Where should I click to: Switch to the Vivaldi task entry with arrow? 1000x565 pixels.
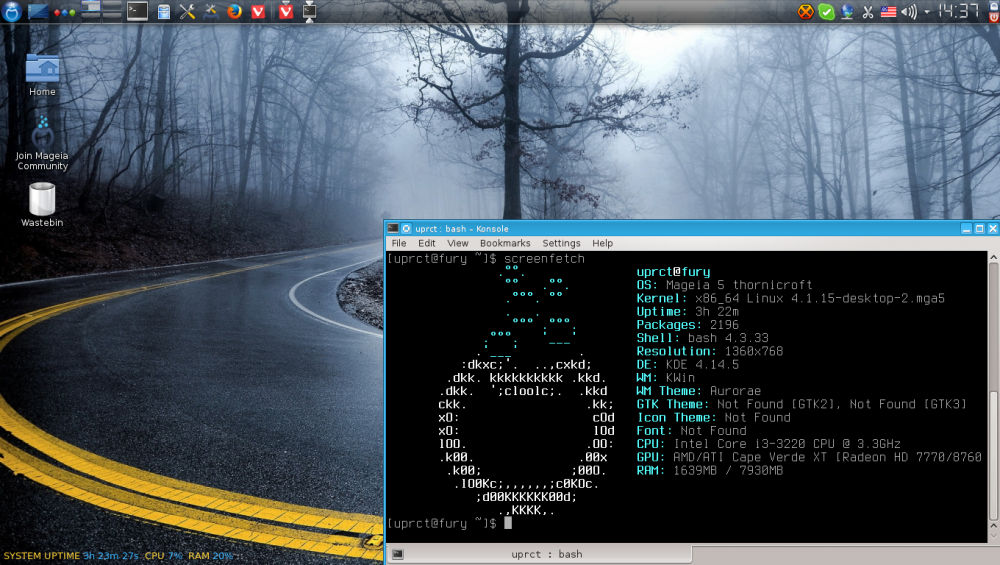coord(286,11)
